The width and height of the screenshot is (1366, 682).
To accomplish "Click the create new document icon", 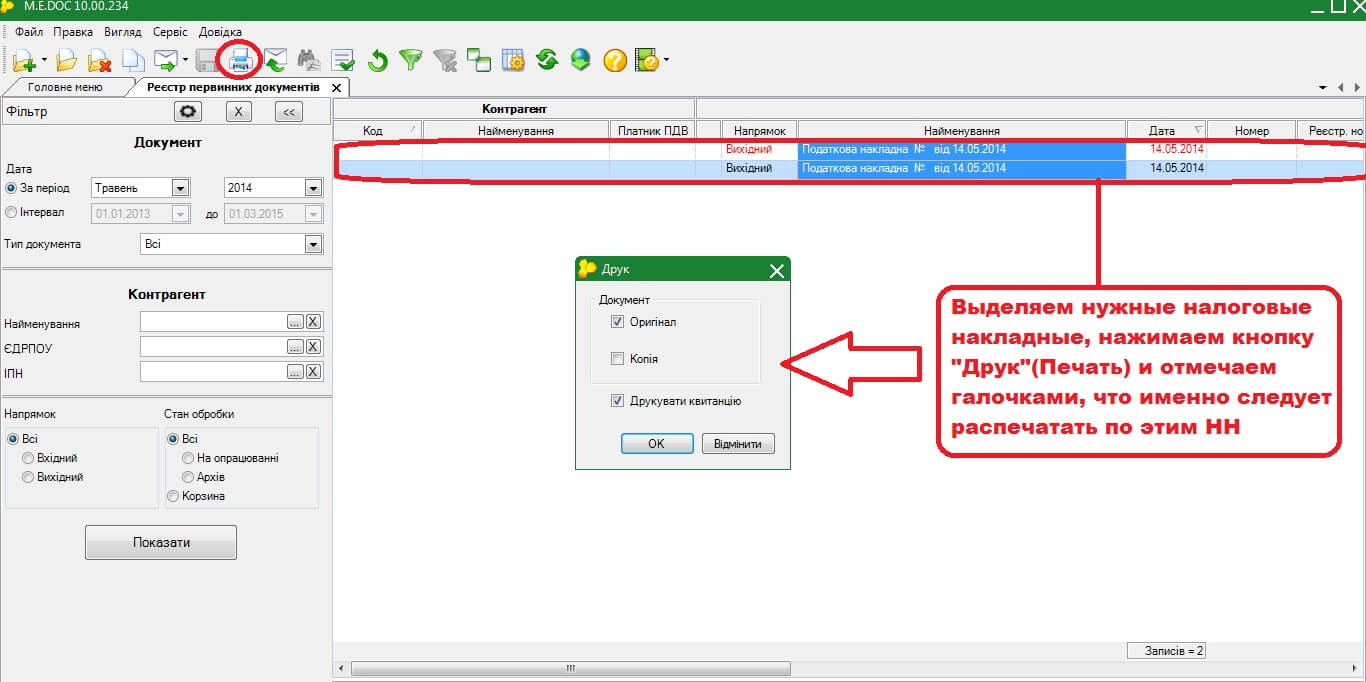I will coord(25,61).
